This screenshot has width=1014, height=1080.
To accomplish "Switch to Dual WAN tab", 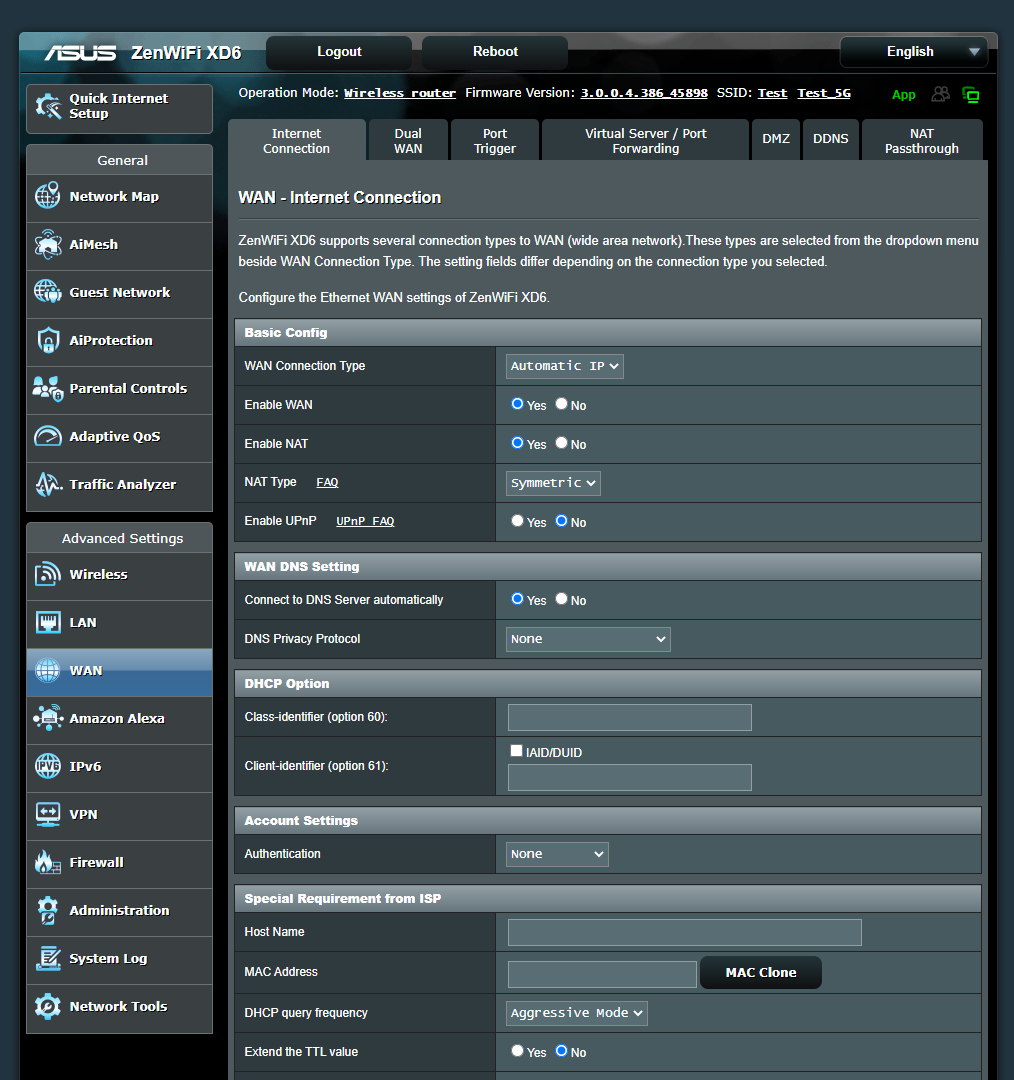I will [408, 141].
